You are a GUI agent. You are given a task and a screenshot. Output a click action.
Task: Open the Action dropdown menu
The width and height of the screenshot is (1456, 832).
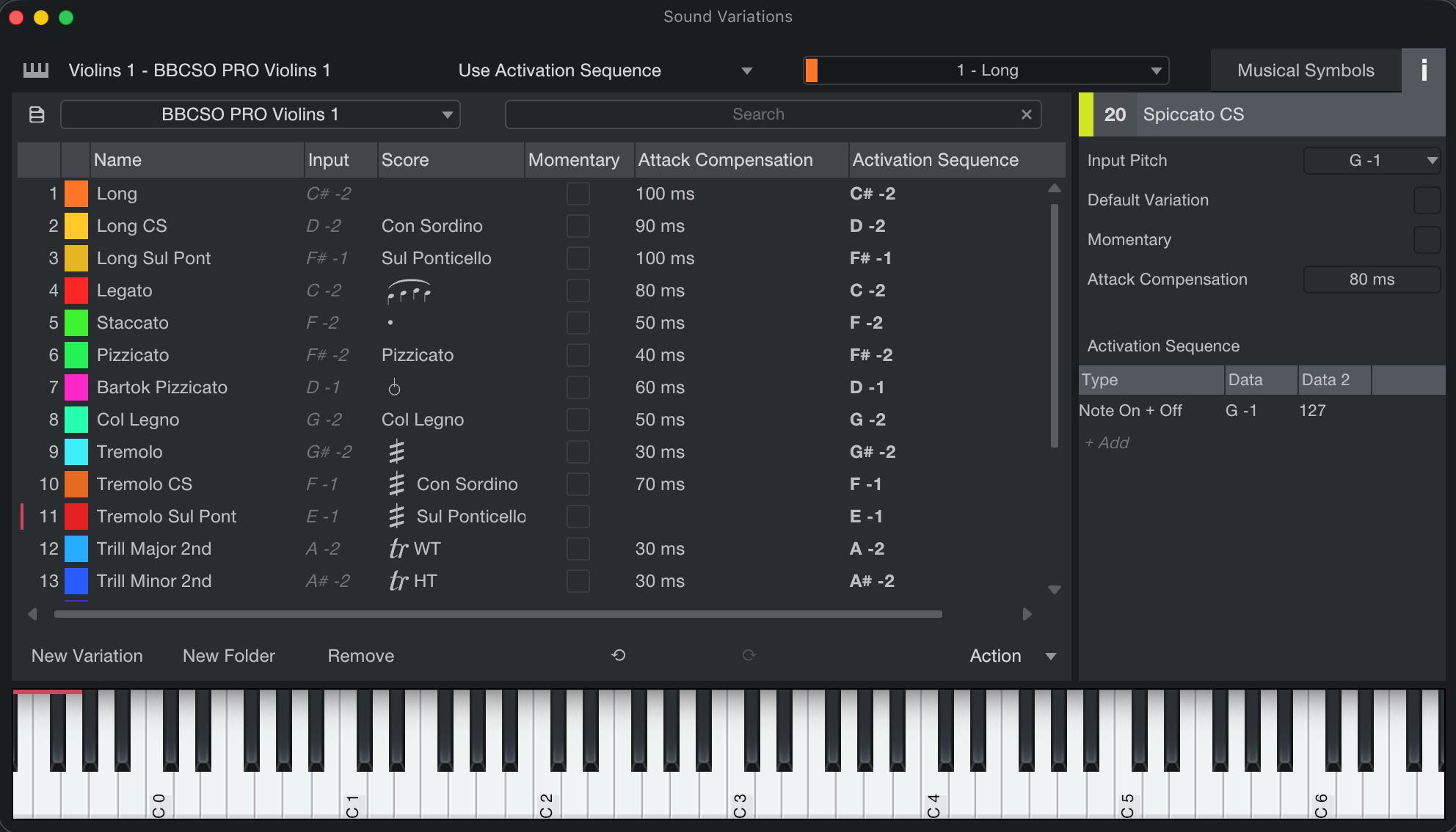coord(1013,656)
